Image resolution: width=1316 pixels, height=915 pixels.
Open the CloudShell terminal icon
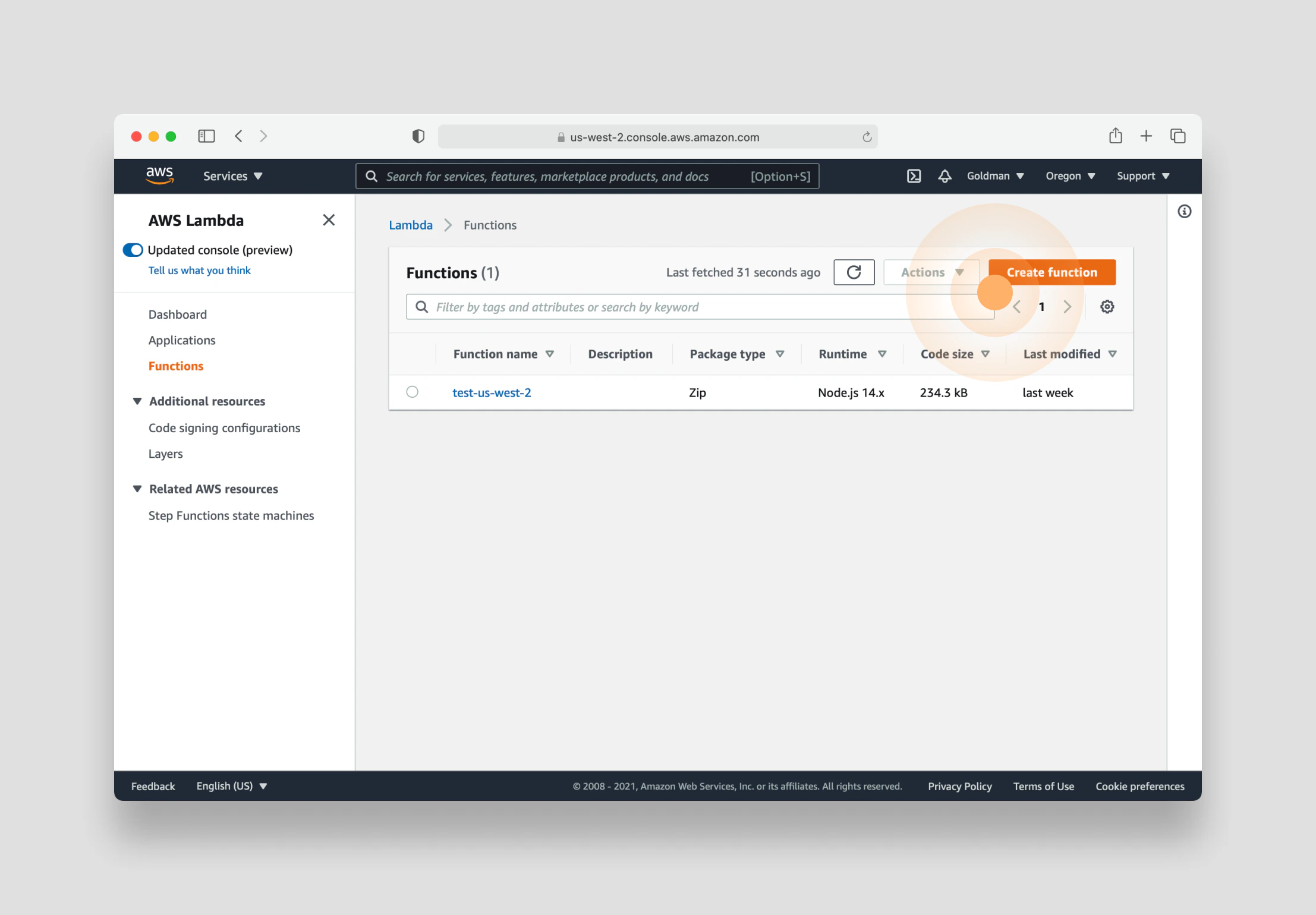pos(914,176)
